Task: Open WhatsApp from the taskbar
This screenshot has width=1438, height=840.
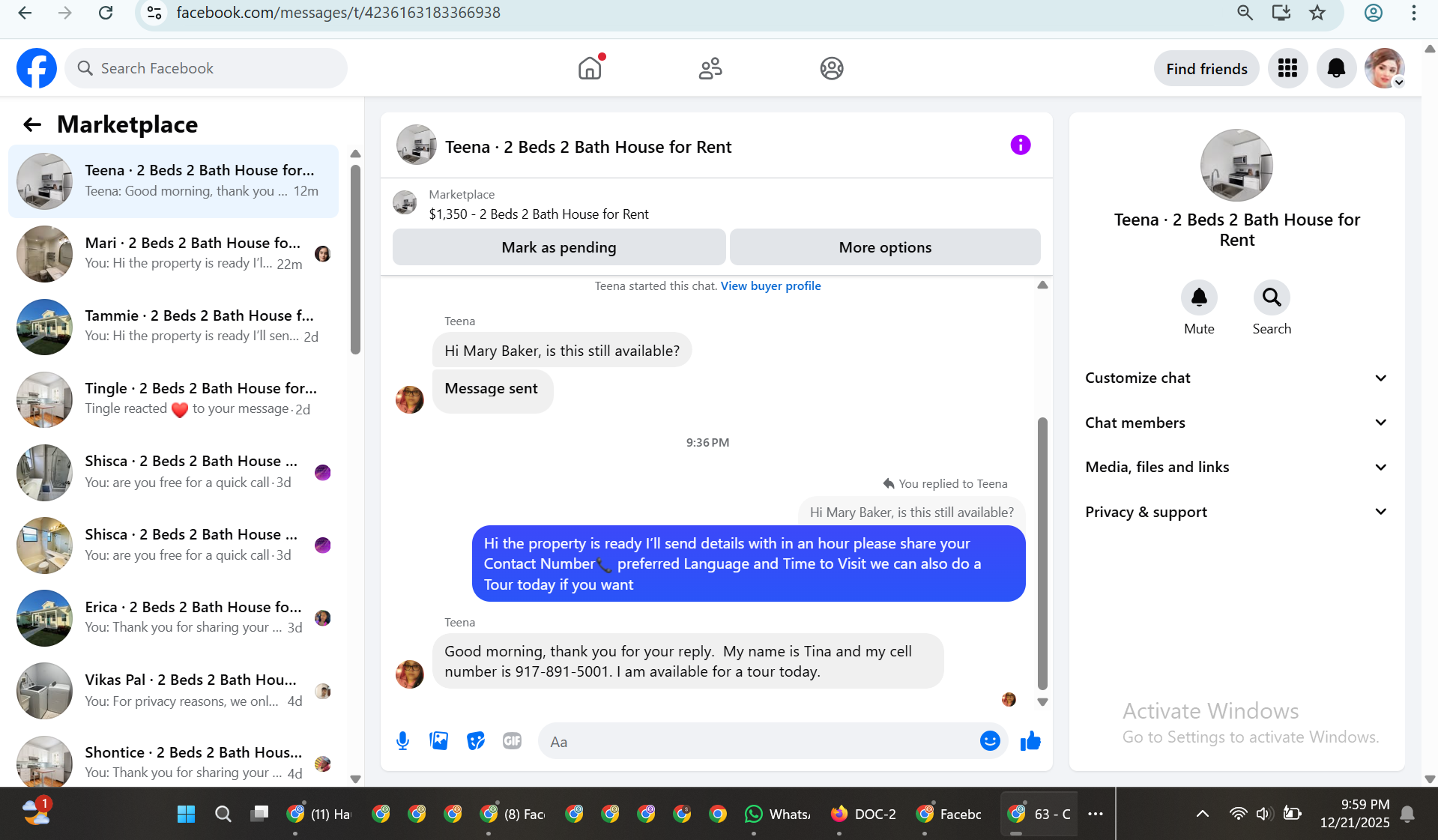Action: (x=779, y=814)
